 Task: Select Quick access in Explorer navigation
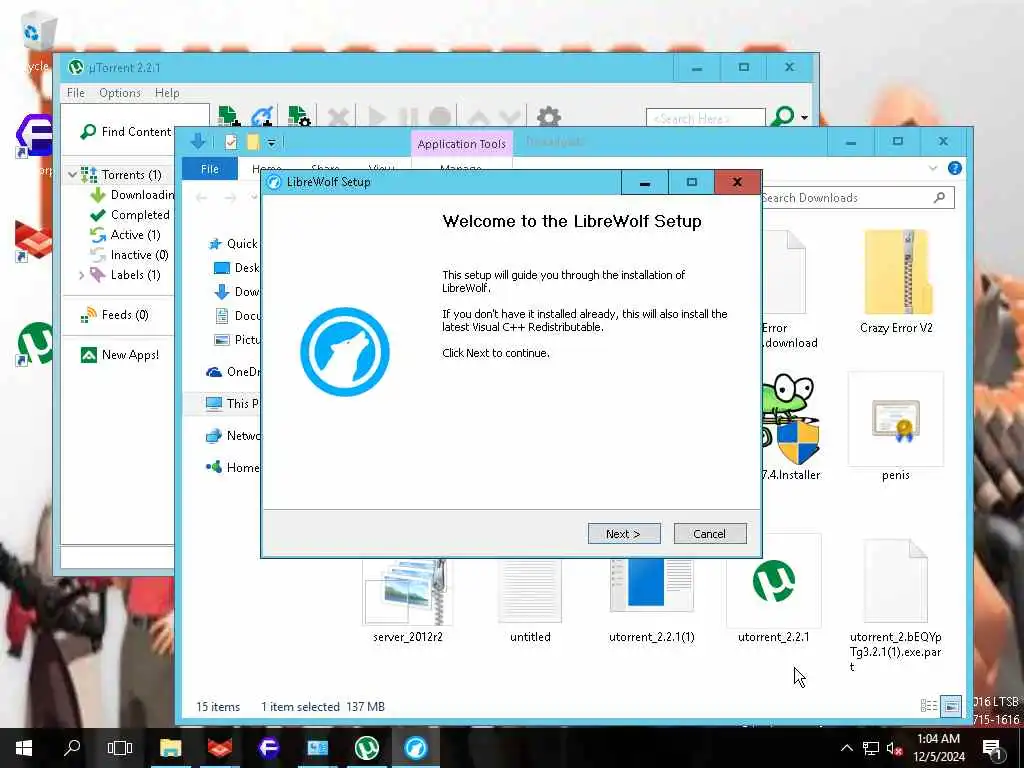pyautogui.click(x=233, y=244)
